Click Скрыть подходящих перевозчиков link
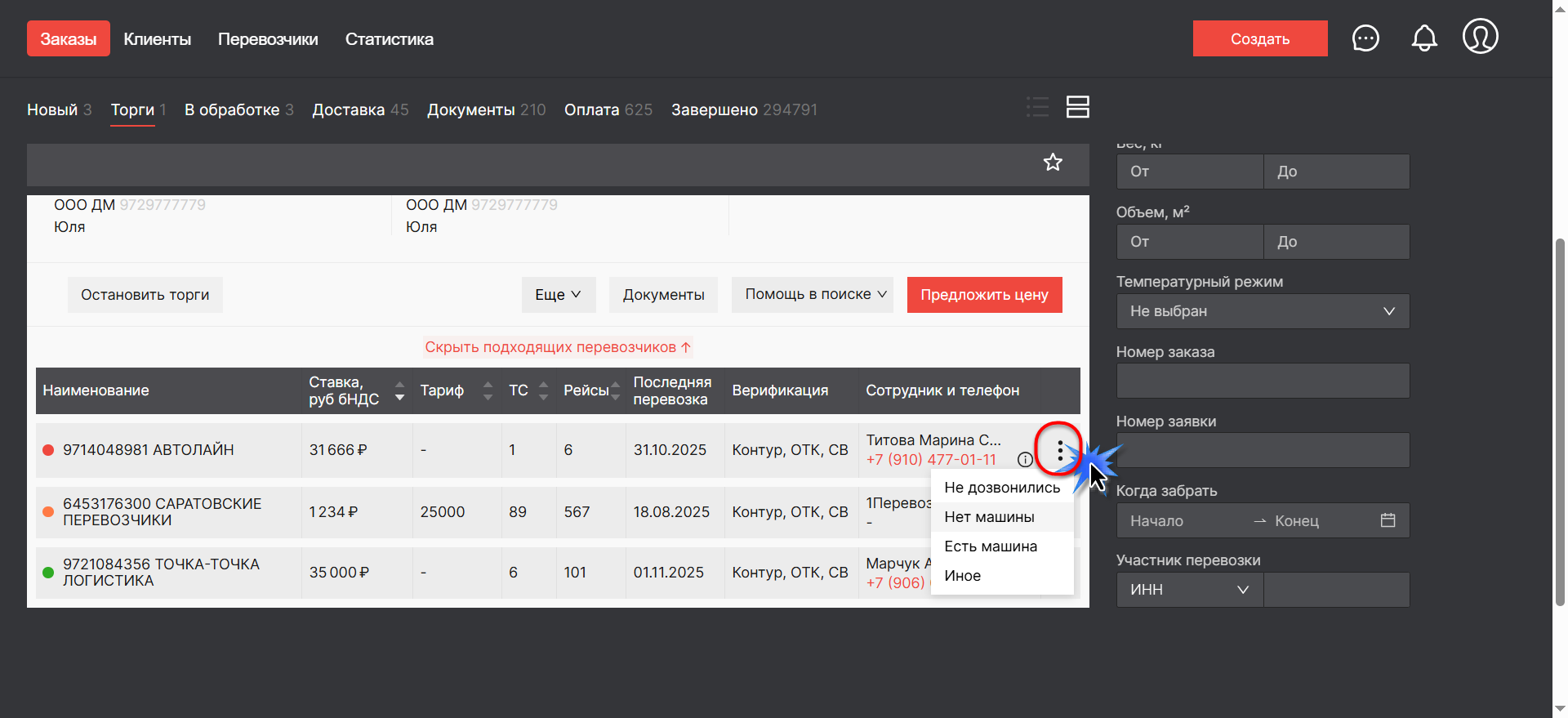This screenshot has height=718, width=1568. (558, 347)
